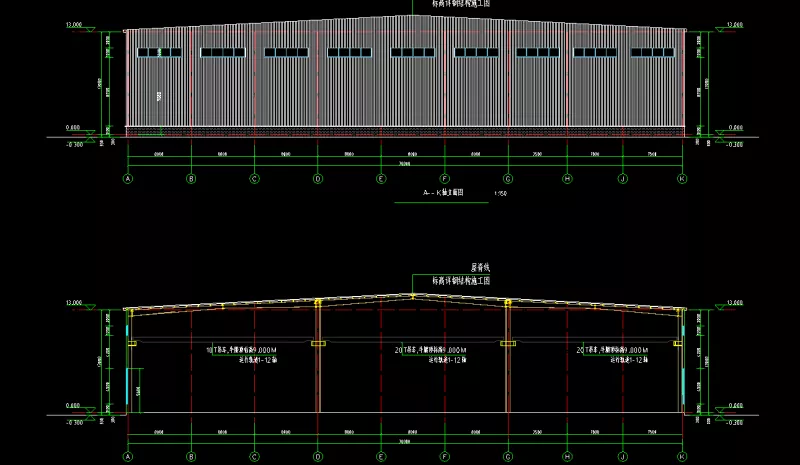The image size is (800, 465).
Task: Click axis bubble K under the facade elevation
Action: pos(682,179)
